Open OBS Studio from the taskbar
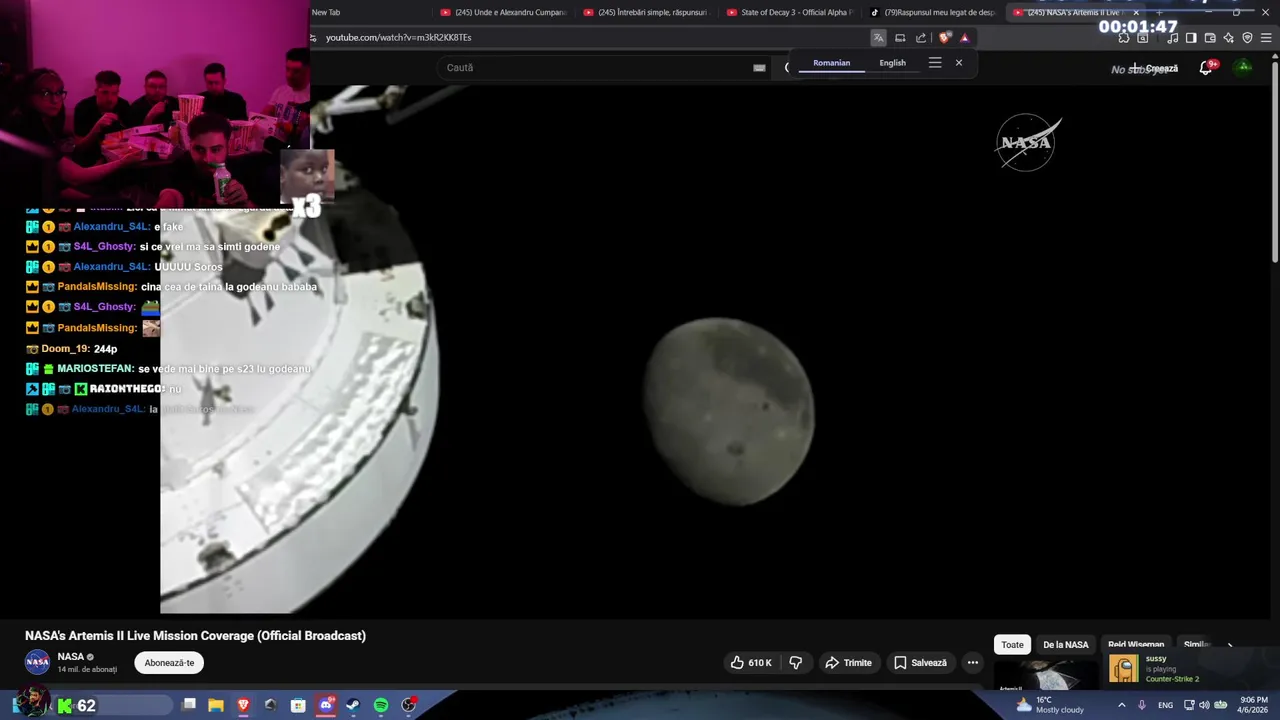The width and height of the screenshot is (1280, 720). pos(409,705)
